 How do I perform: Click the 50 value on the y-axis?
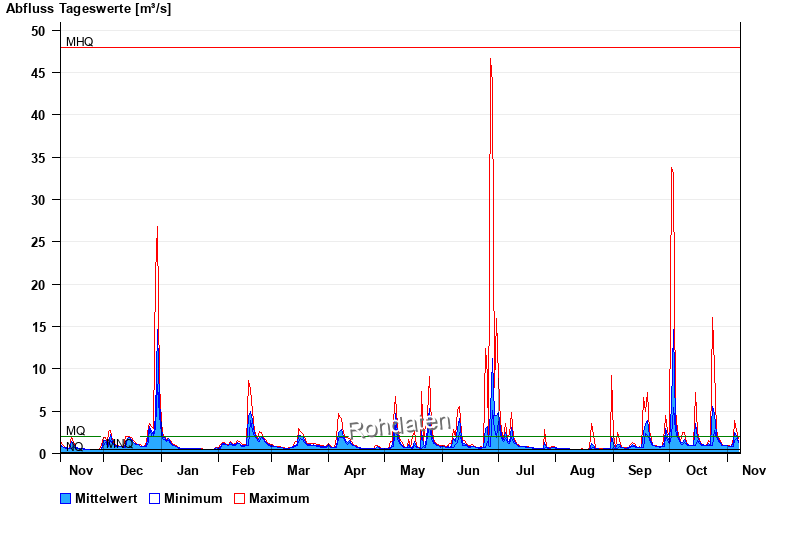[x=38, y=31]
